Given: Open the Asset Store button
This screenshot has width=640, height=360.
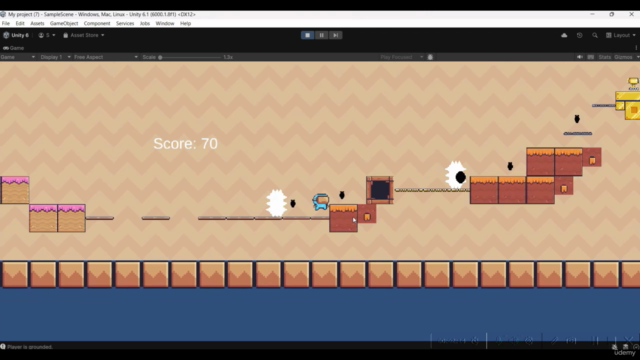Looking at the screenshot, I should tap(84, 35).
